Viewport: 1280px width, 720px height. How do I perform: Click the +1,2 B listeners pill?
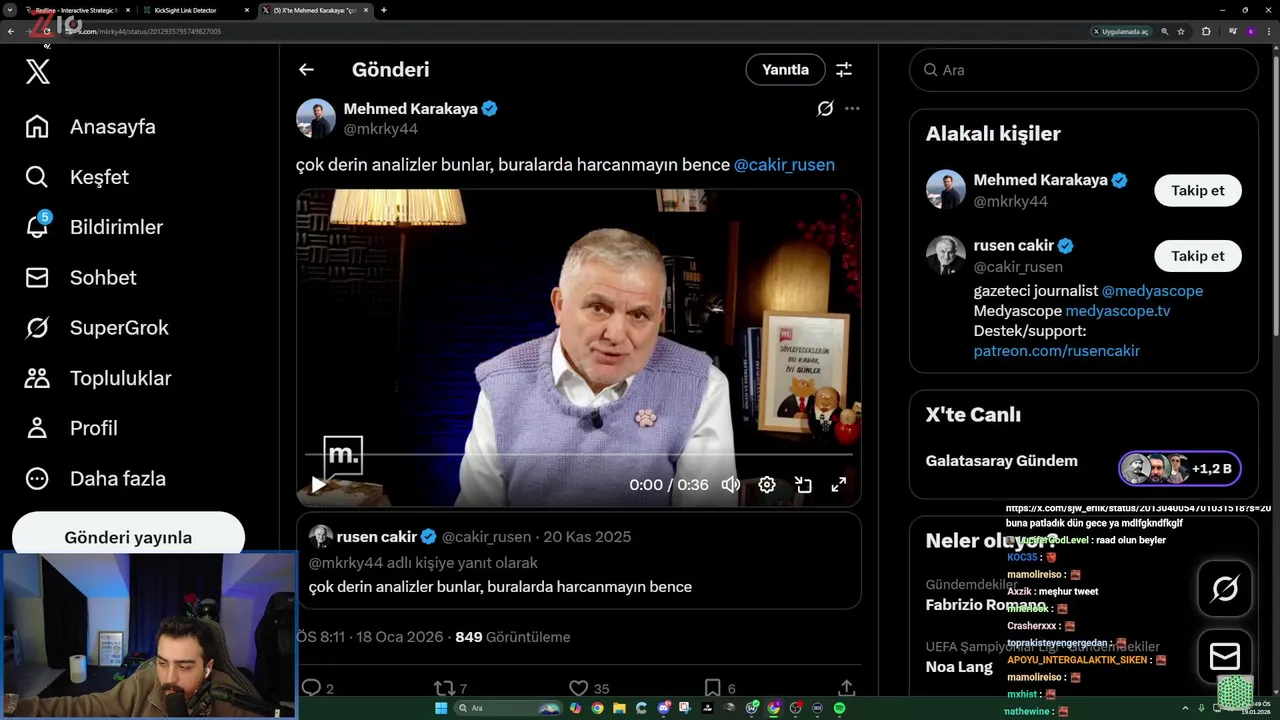click(x=1180, y=468)
